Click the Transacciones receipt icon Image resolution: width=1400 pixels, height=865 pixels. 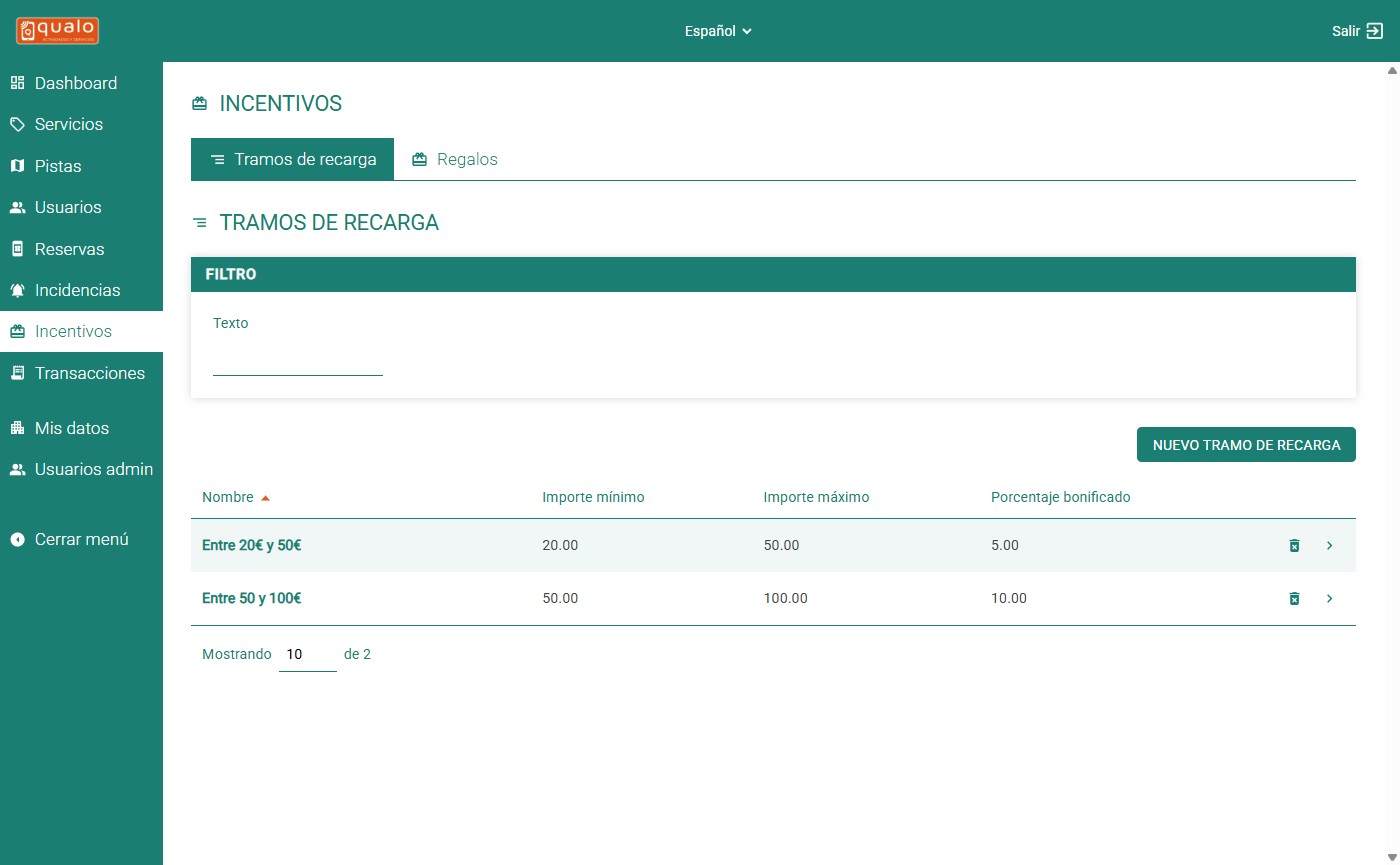[x=17, y=373]
